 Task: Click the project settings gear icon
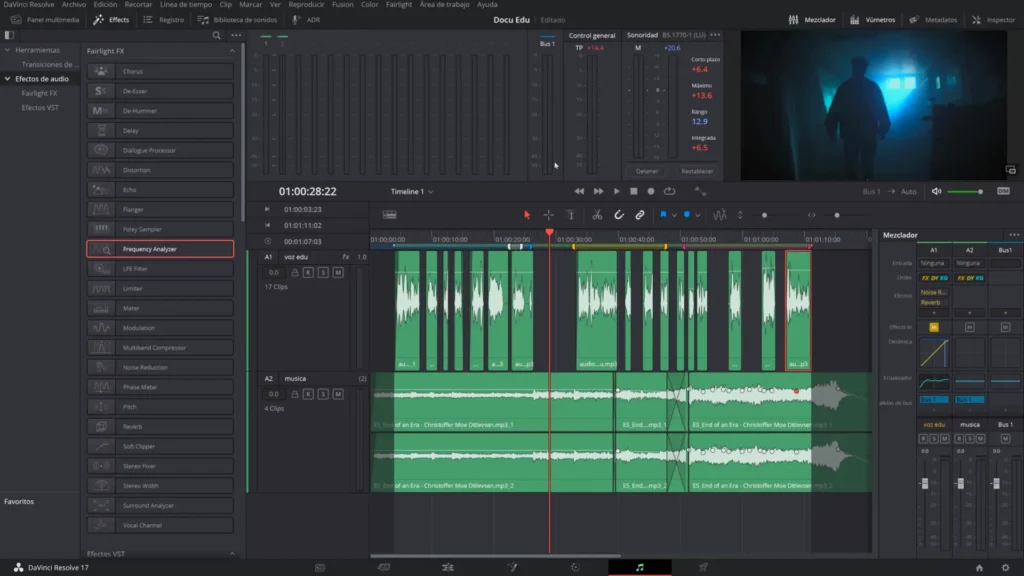click(1005, 567)
